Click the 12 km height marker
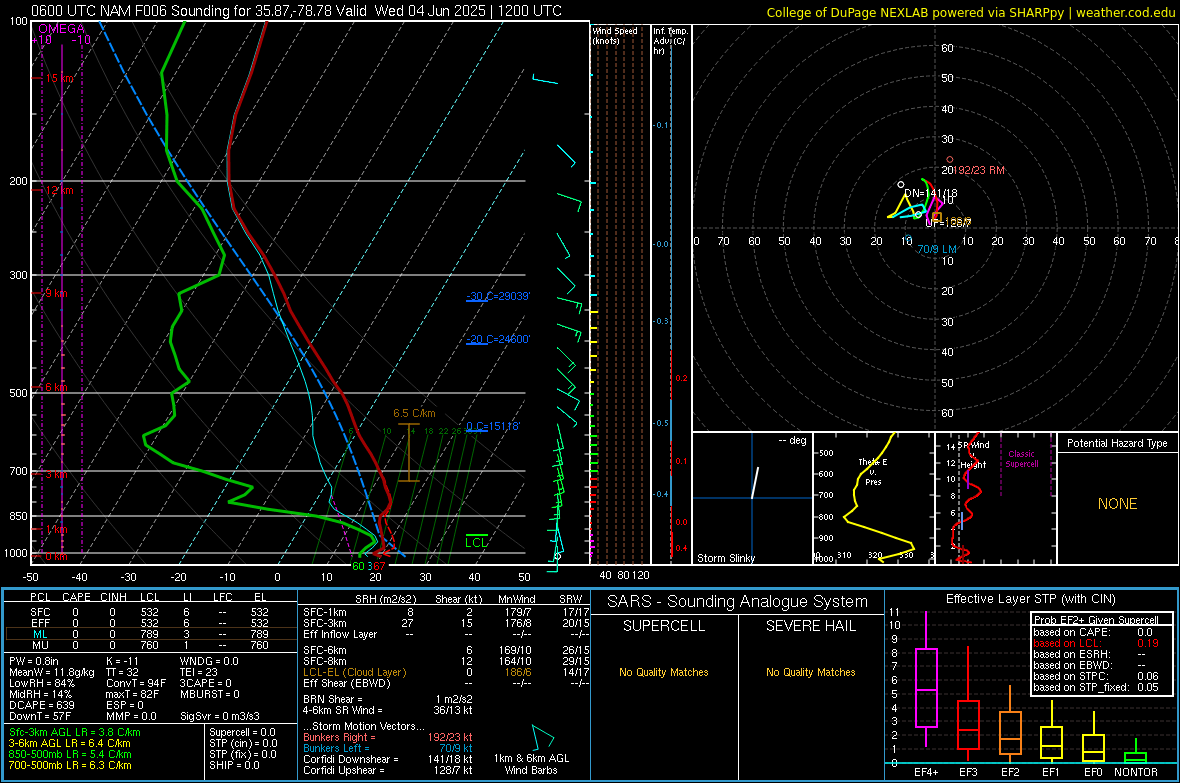Viewport: 1180px width, 783px height. click(x=60, y=190)
